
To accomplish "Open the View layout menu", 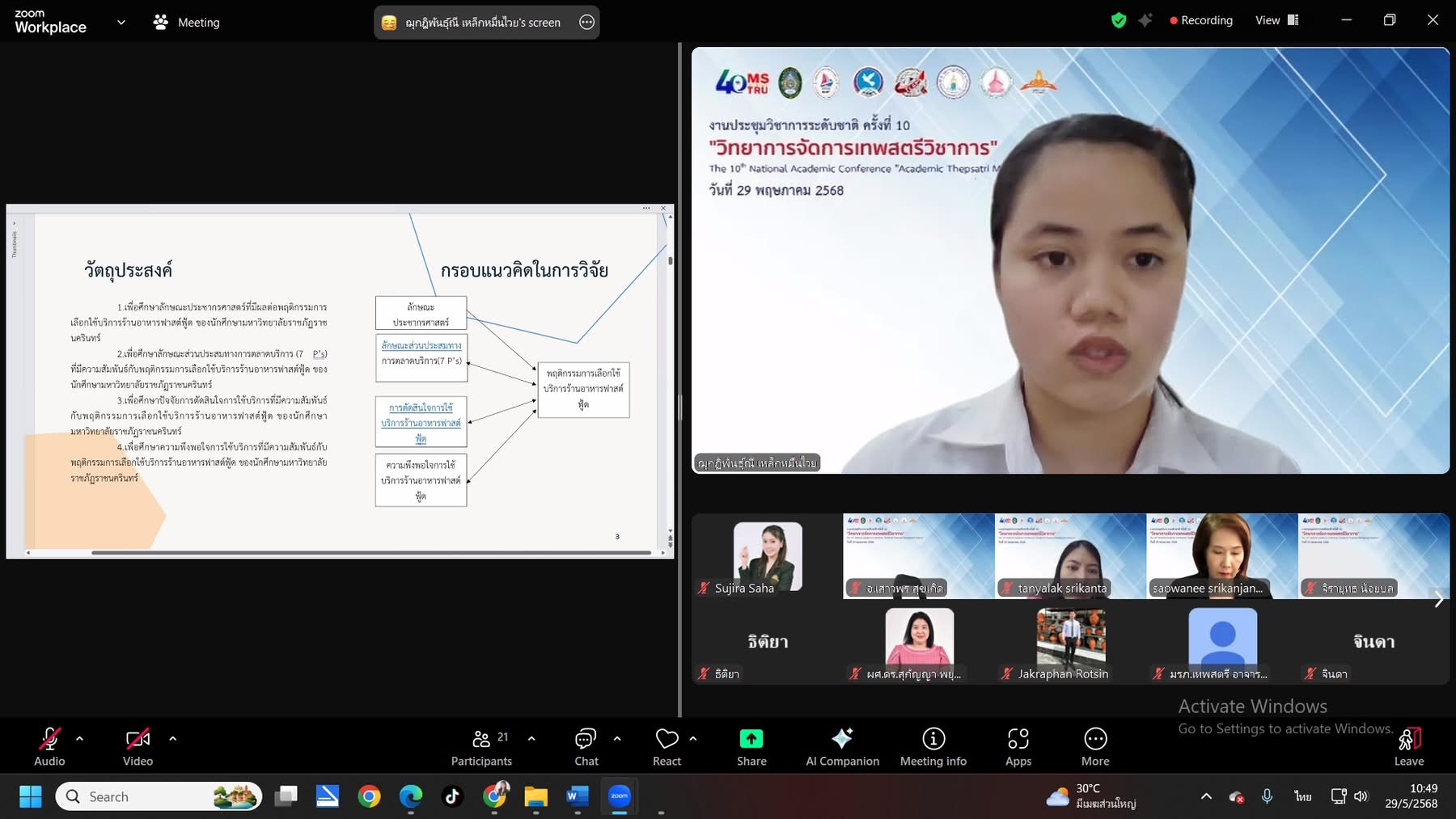I will (1276, 20).
